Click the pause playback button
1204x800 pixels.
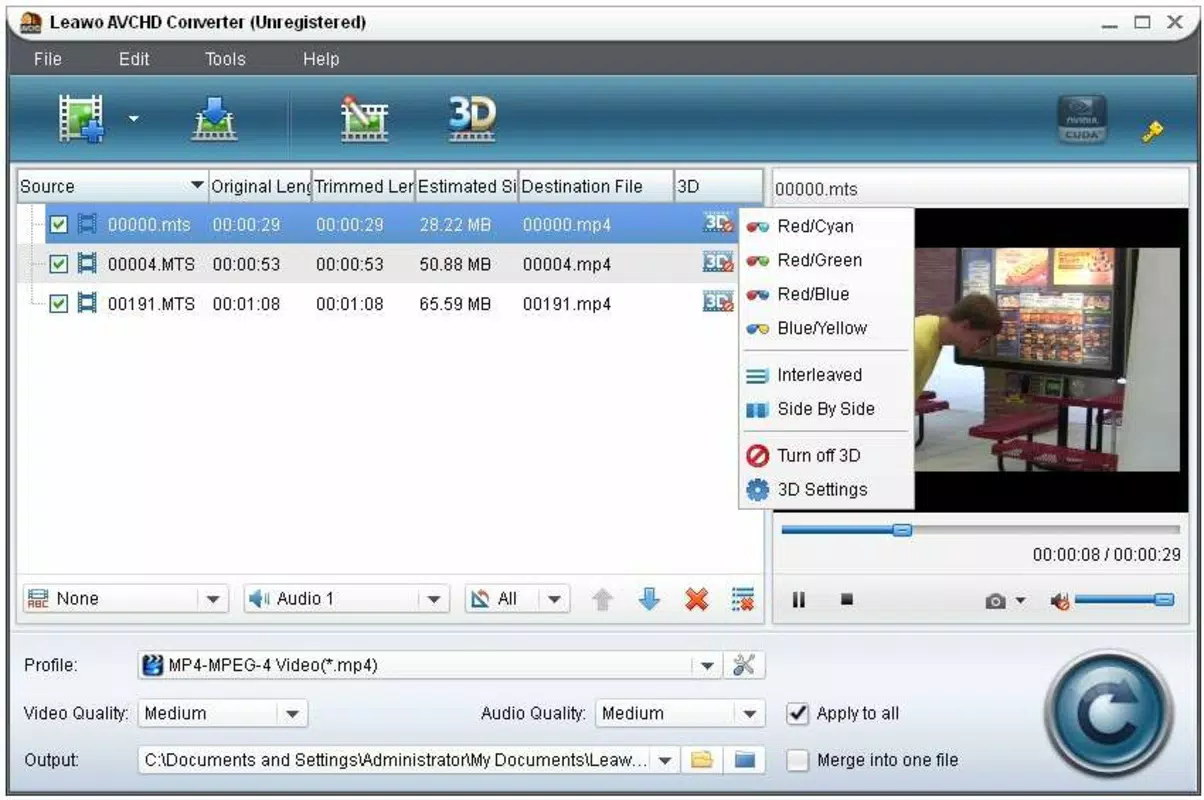(799, 600)
